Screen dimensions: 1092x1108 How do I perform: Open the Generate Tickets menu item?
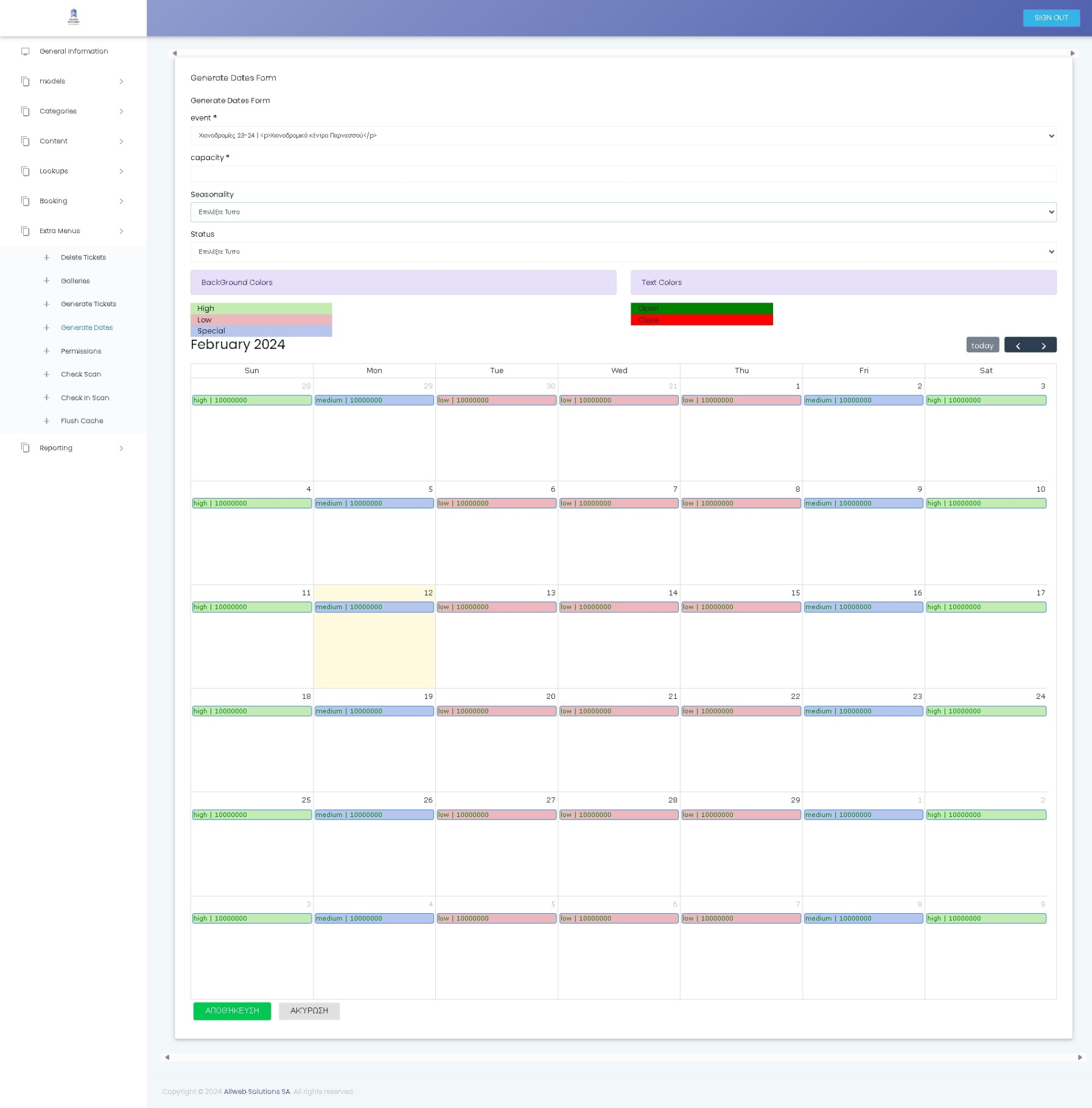coord(88,304)
